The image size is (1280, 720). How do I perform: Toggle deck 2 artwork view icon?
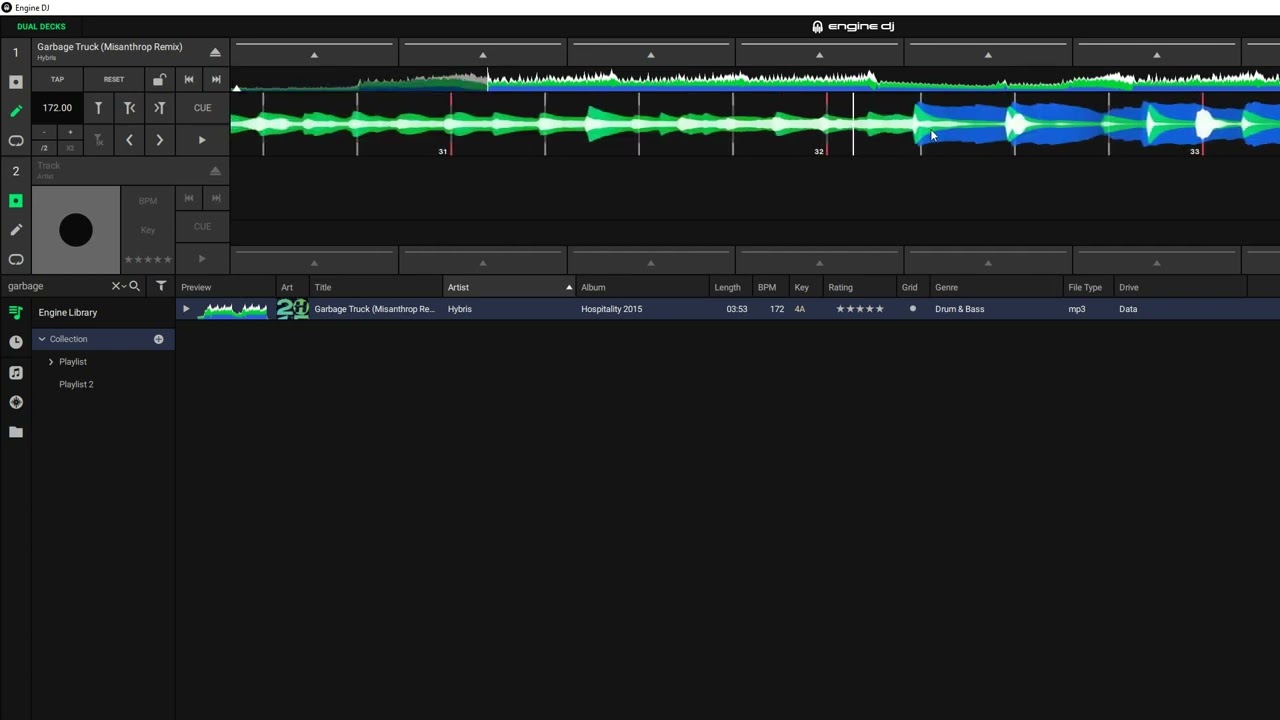[x=15, y=201]
